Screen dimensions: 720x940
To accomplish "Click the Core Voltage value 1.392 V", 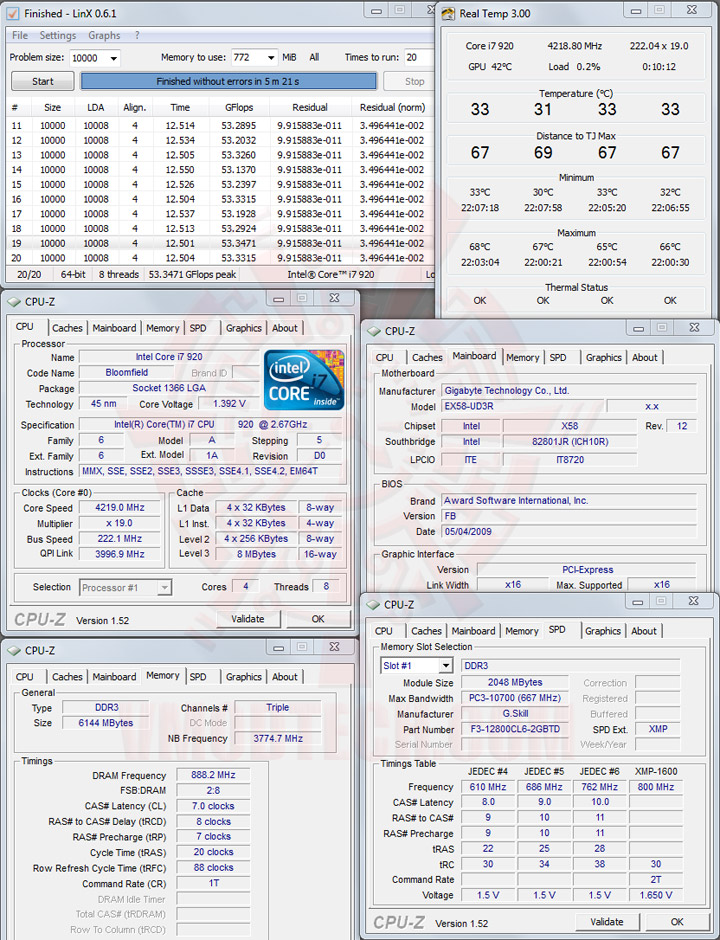I will pos(229,404).
